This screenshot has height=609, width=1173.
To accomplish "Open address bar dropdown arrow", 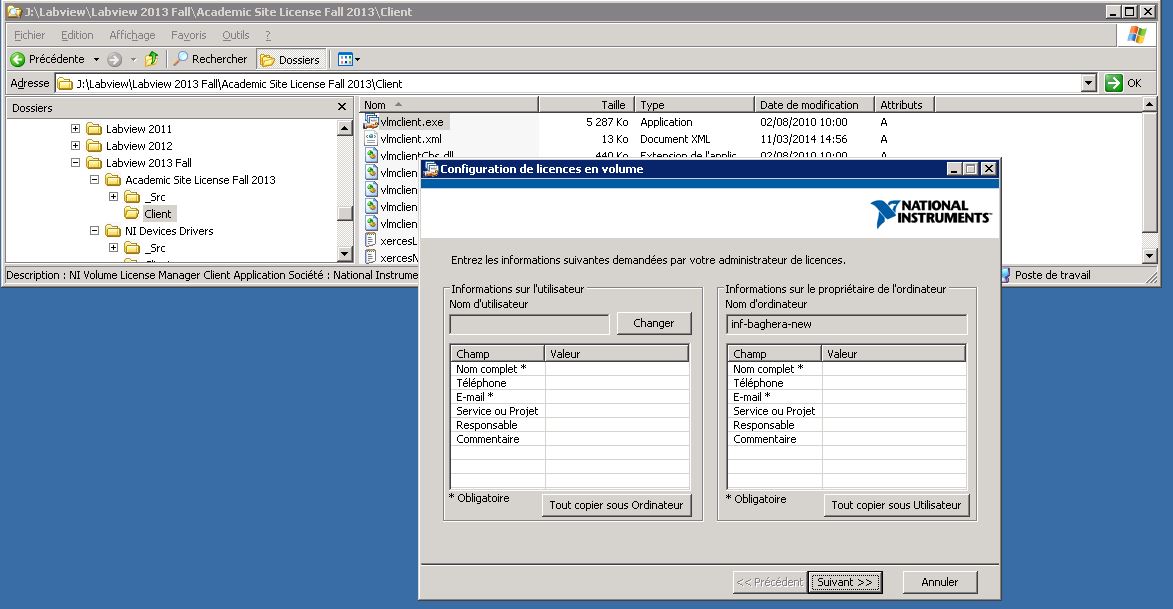I will tap(1089, 83).
